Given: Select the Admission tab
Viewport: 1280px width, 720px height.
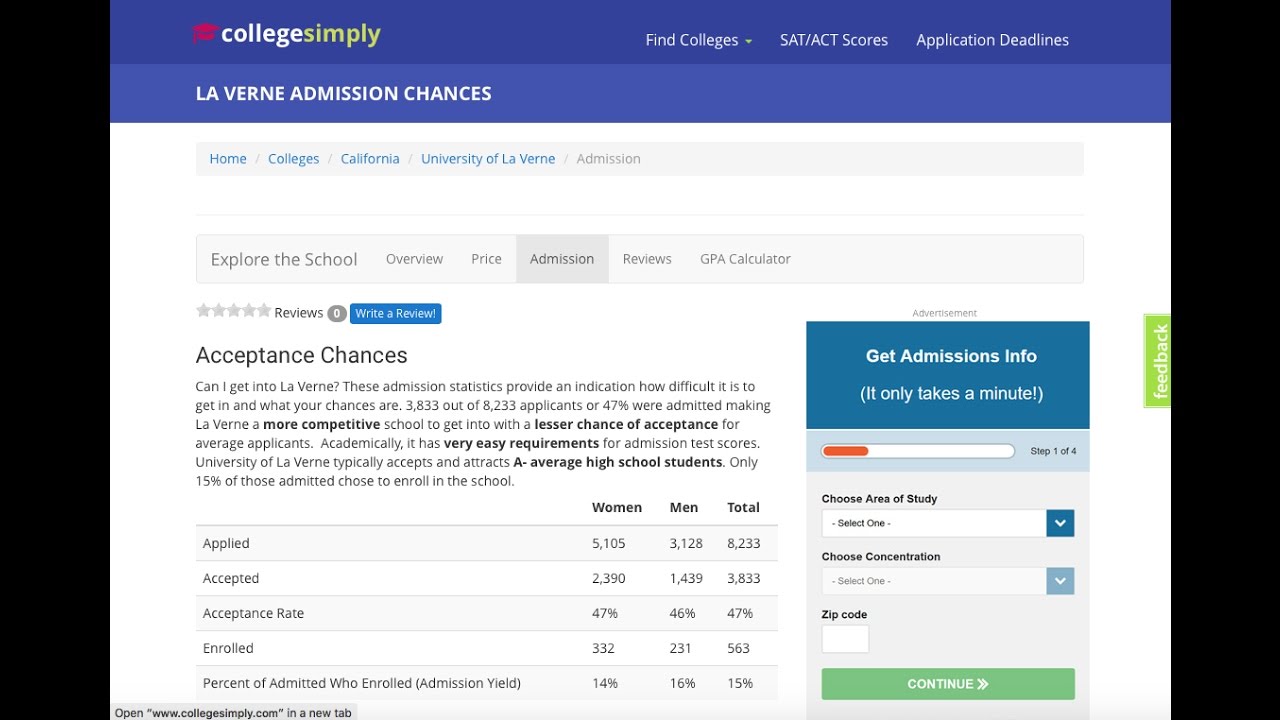Looking at the screenshot, I should coord(562,259).
